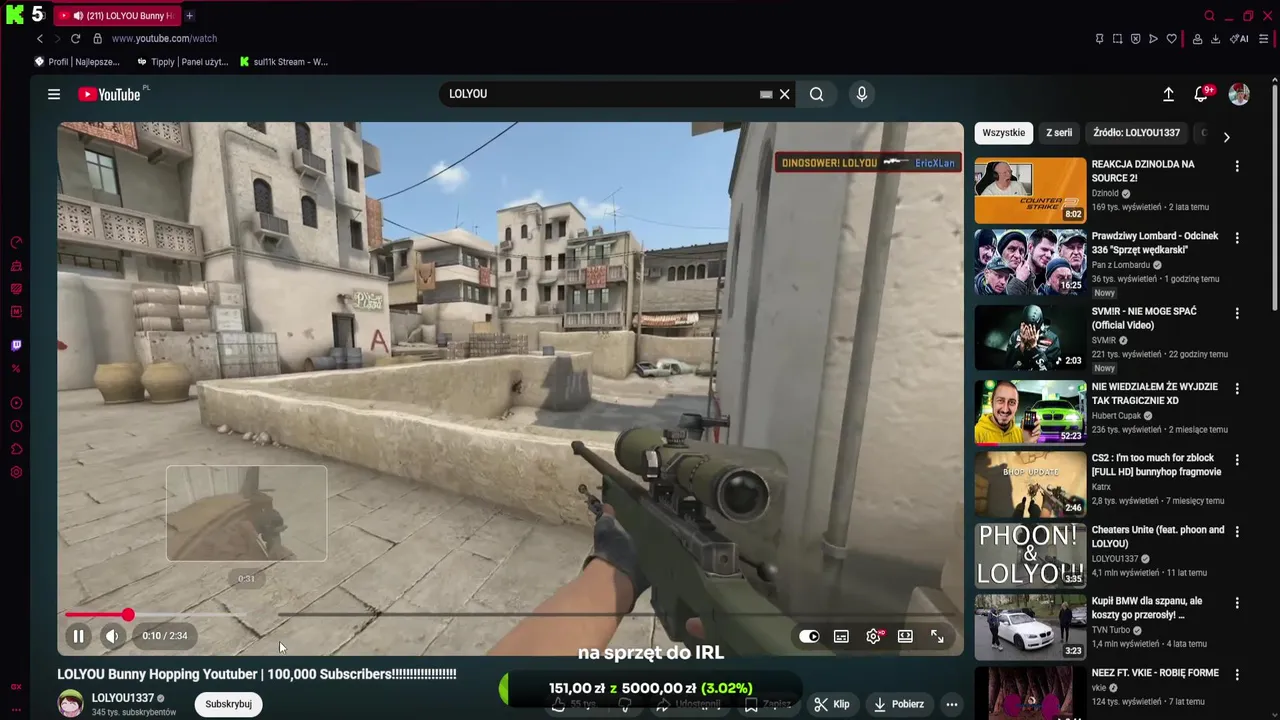This screenshot has width=1280, height=720.
Task: Open REAKCJA DZINOLDA NA SOURCE 2 thumbnail
Action: coord(1030,190)
